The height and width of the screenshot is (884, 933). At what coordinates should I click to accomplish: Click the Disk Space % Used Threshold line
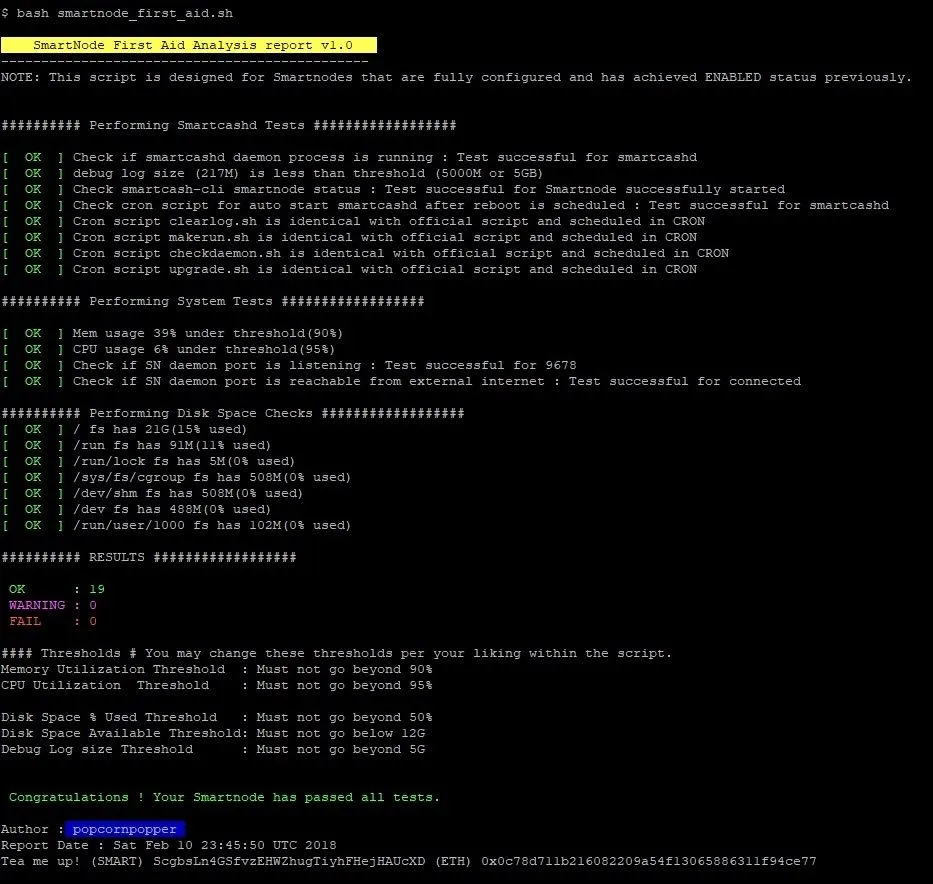click(x=217, y=718)
